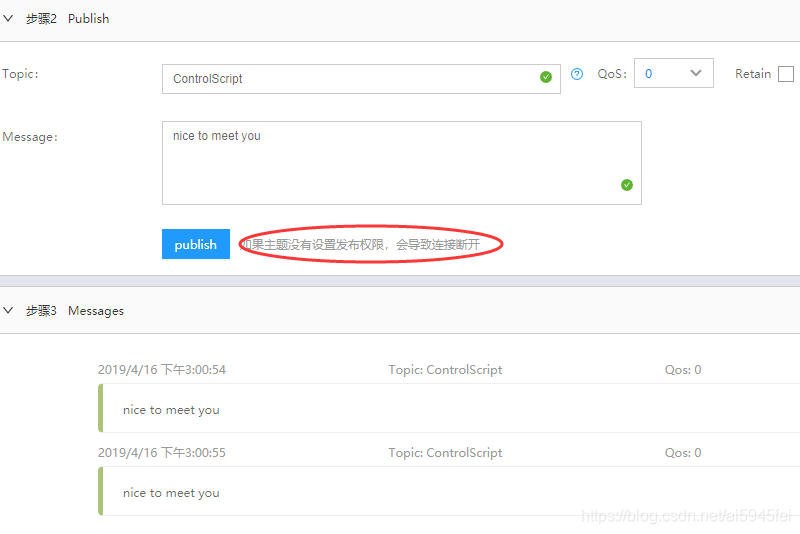Click the Retain label text

(x=753, y=74)
